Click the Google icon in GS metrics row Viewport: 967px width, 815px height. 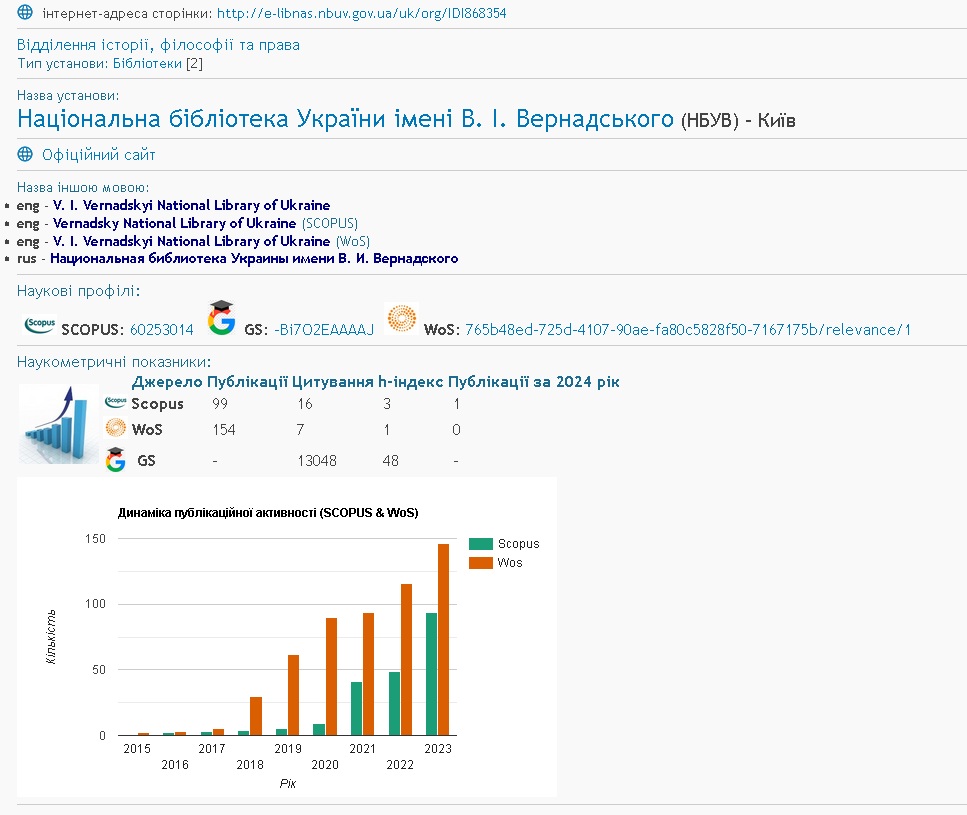(x=116, y=461)
